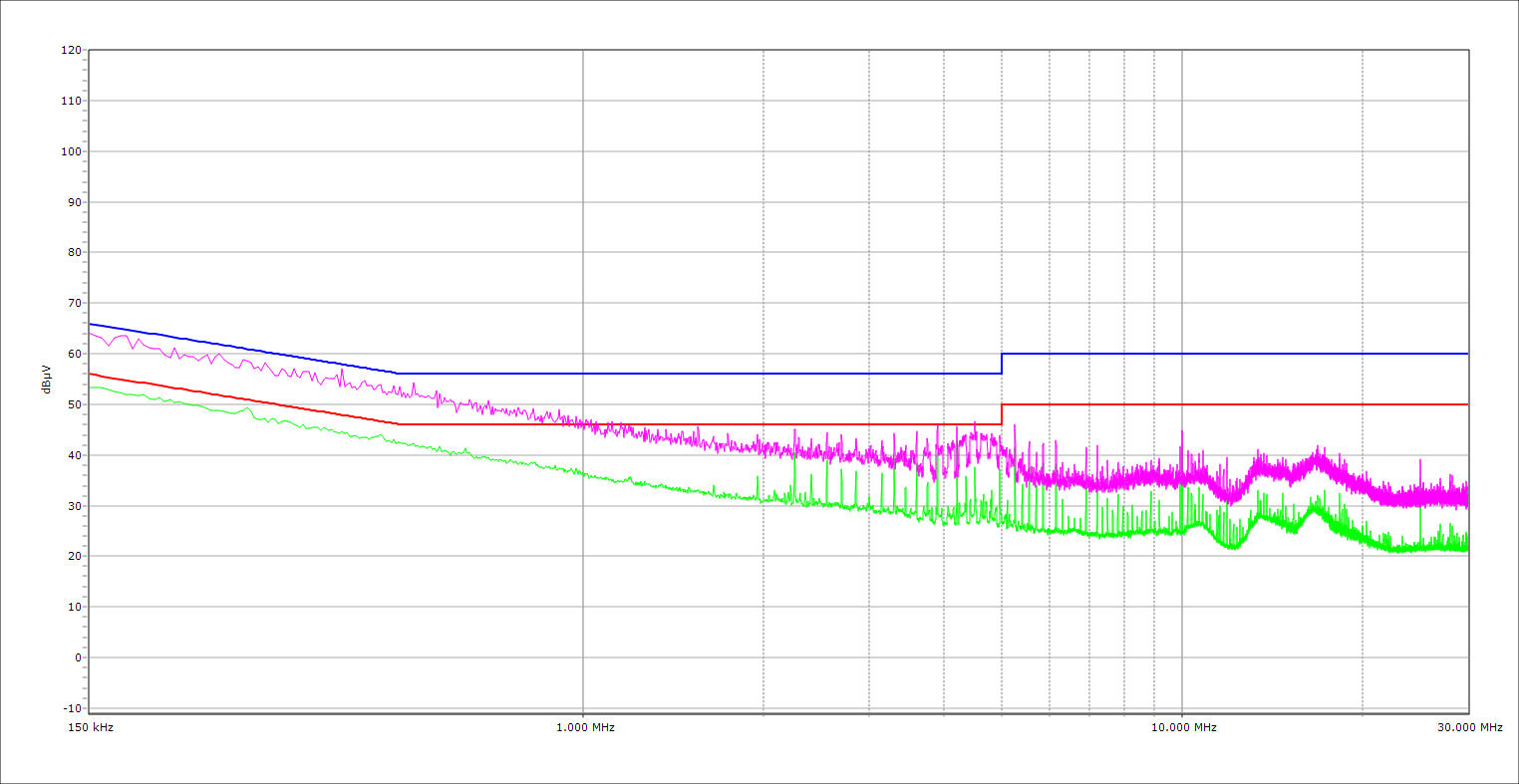Screen dimensions: 1519x784
Task: Click the green trace start at 150 kHz
Action: 91,387
